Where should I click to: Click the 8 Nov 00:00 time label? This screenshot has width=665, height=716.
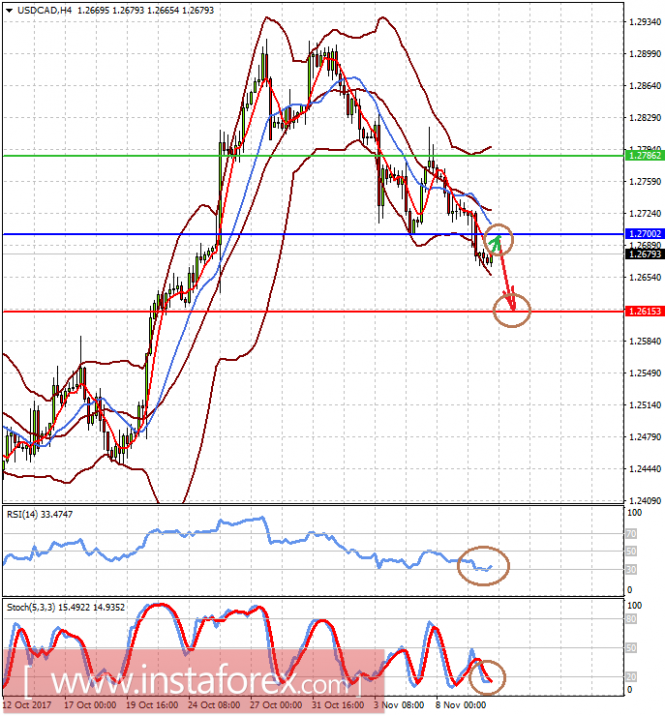(x=460, y=704)
